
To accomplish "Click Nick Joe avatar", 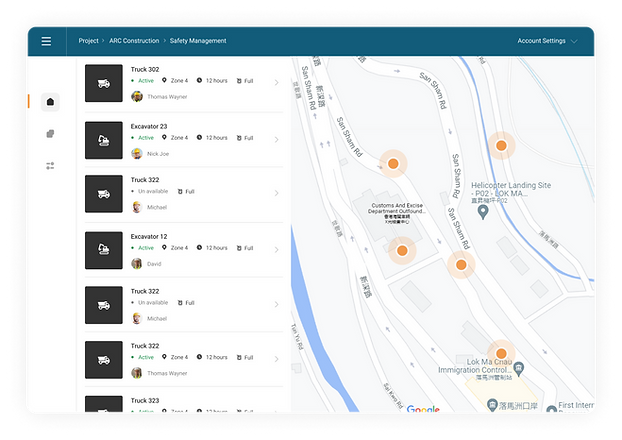I will pos(137,154).
